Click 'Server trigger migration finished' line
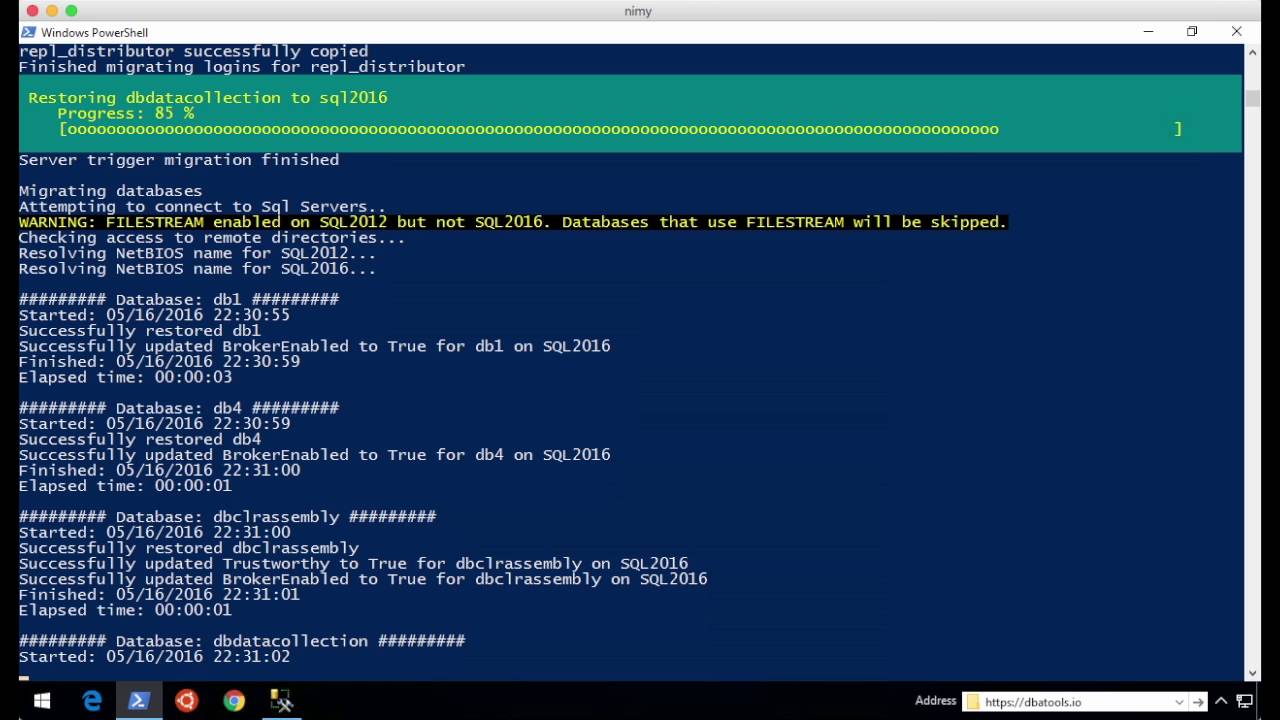 pos(179,160)
